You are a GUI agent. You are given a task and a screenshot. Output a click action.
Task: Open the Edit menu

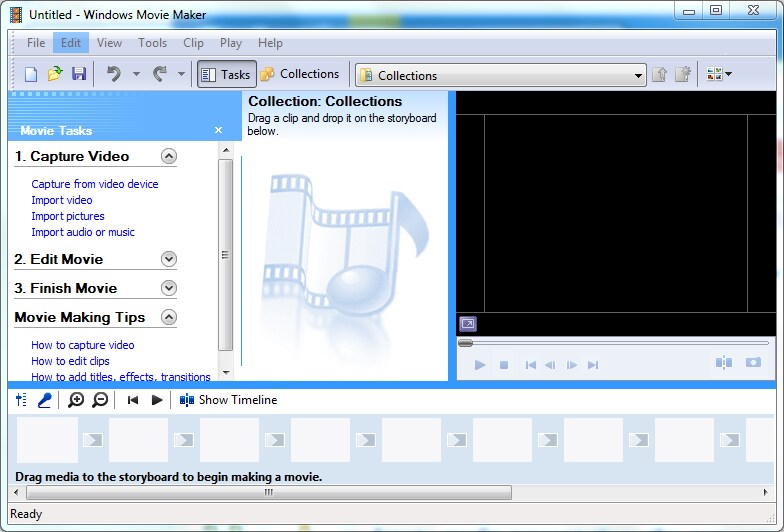click(x=70, y=43)
